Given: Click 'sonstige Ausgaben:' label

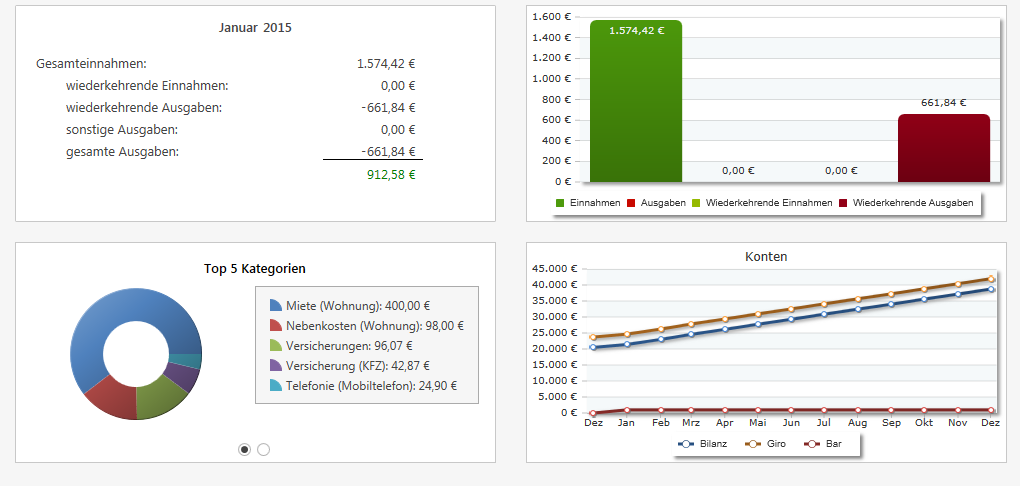Looking at the screenshot, I should [x=122, y=129].
